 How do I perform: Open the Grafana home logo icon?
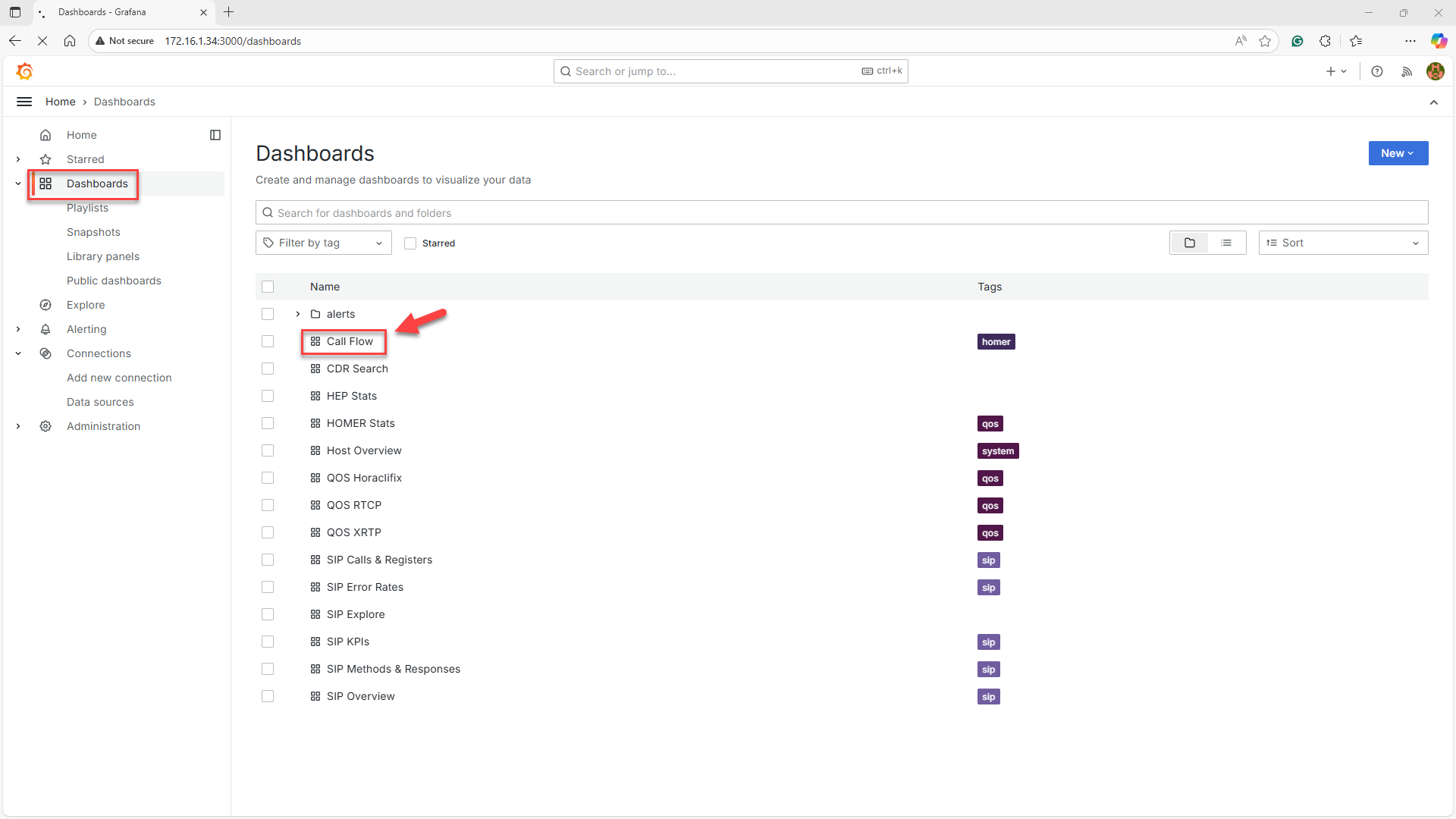pyautogui.click(x=24, y=71)
